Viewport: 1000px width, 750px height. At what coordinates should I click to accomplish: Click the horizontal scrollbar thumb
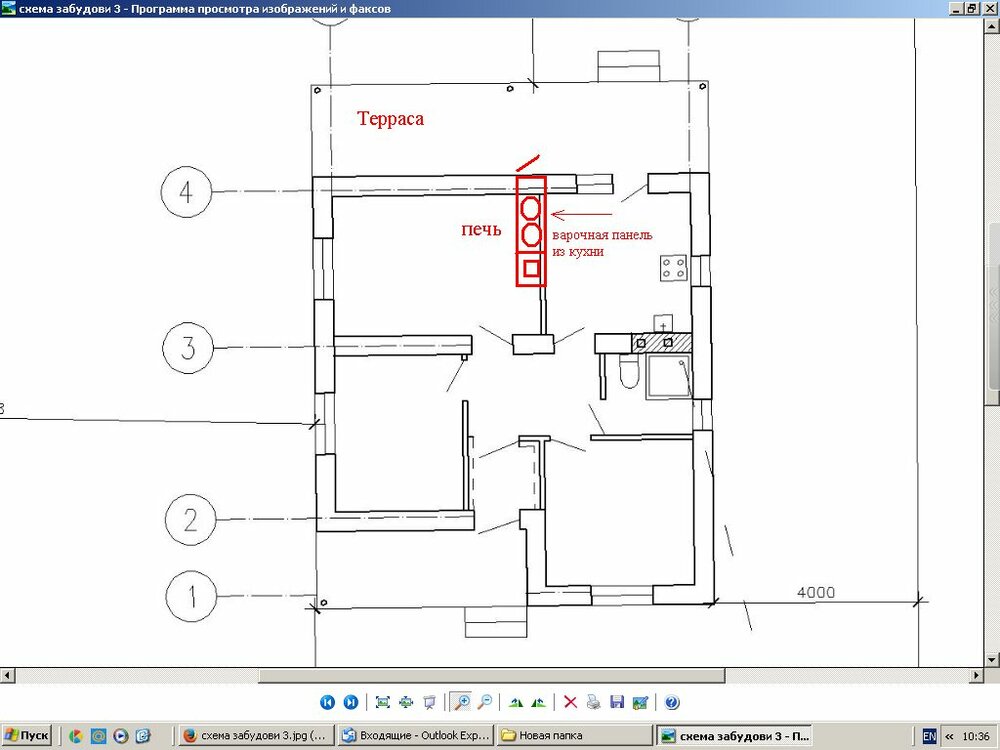click(x=491, y=675)
